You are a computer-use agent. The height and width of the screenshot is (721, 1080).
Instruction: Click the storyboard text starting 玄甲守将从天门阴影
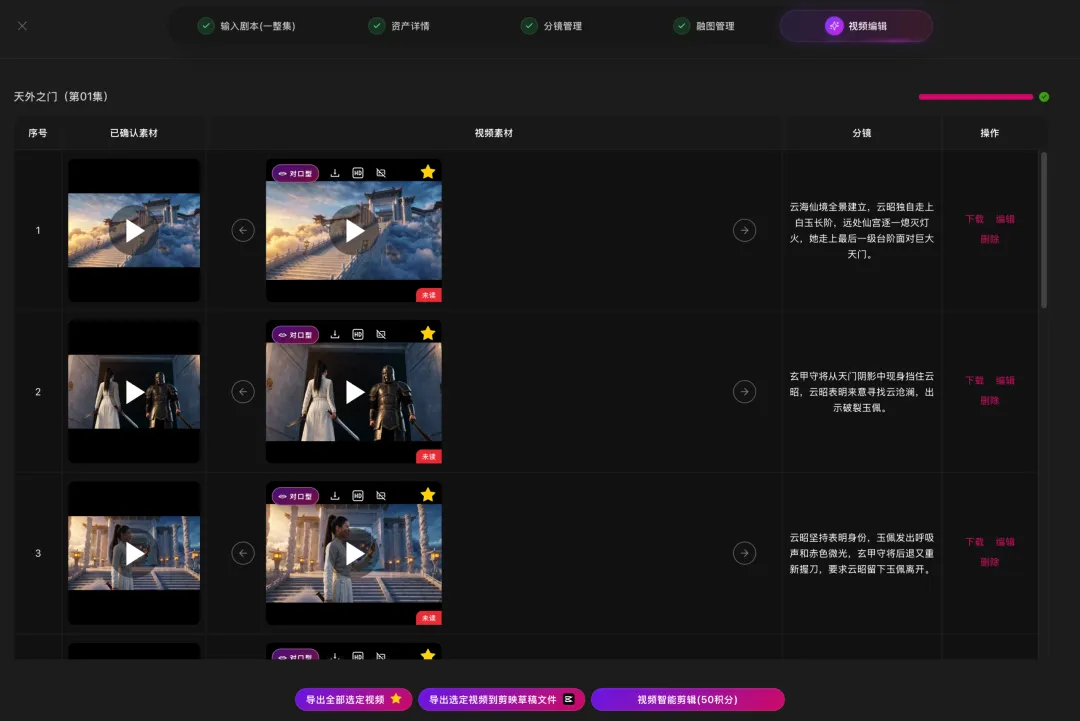tap(862, 392)
